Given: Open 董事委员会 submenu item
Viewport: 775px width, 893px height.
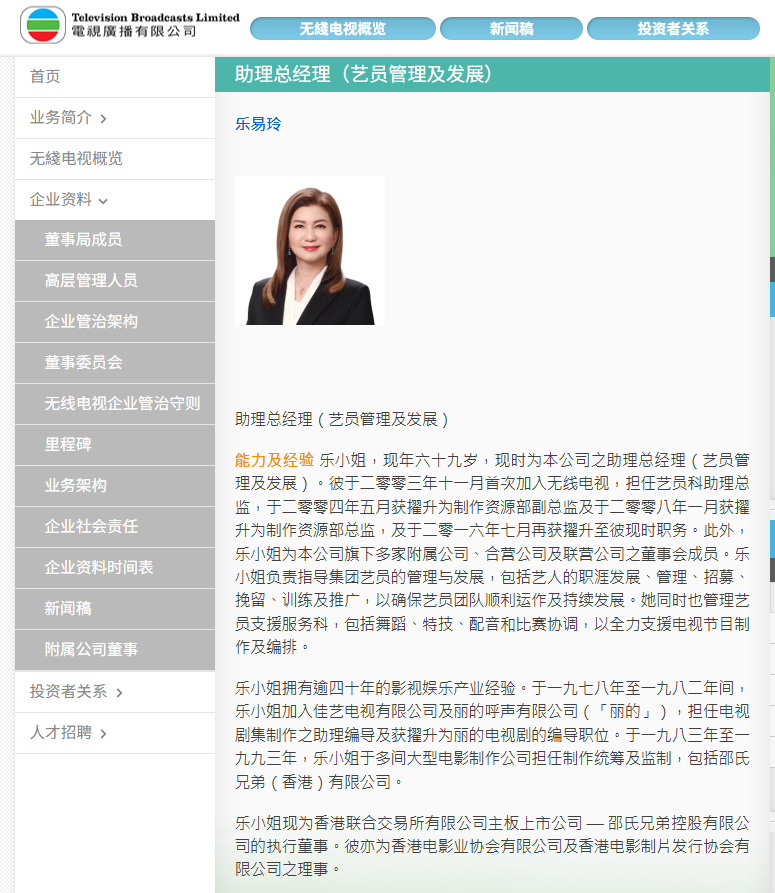Looking at the screenshot, I should point(83,363).
